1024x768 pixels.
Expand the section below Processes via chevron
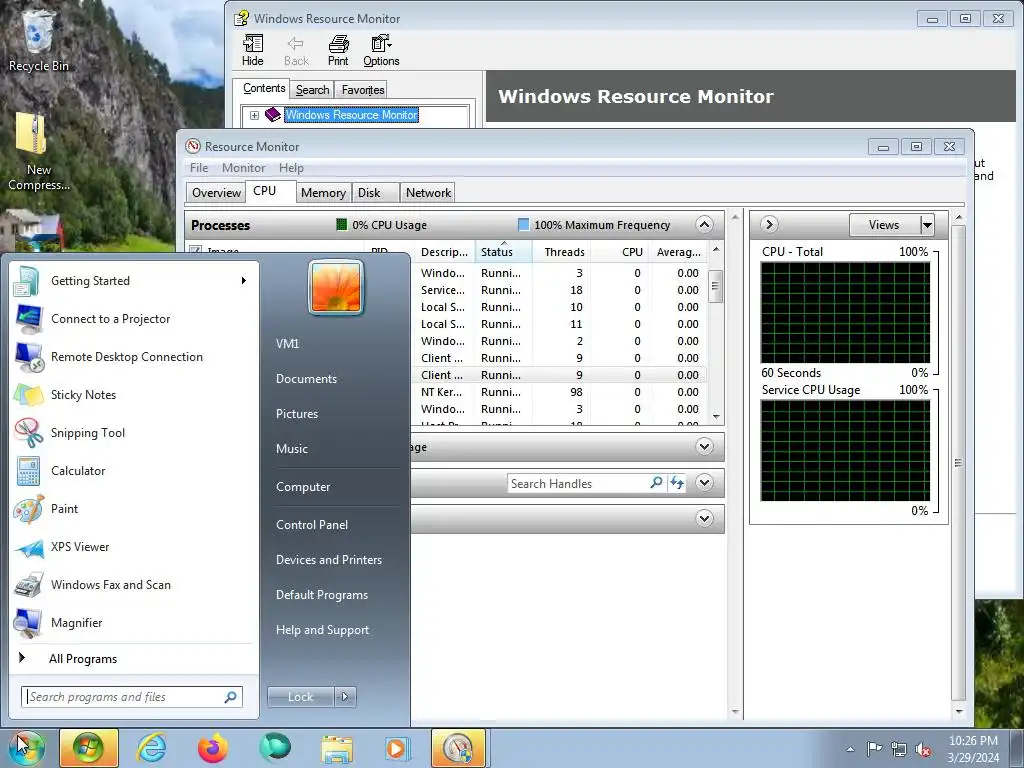(x=704, y=447)
